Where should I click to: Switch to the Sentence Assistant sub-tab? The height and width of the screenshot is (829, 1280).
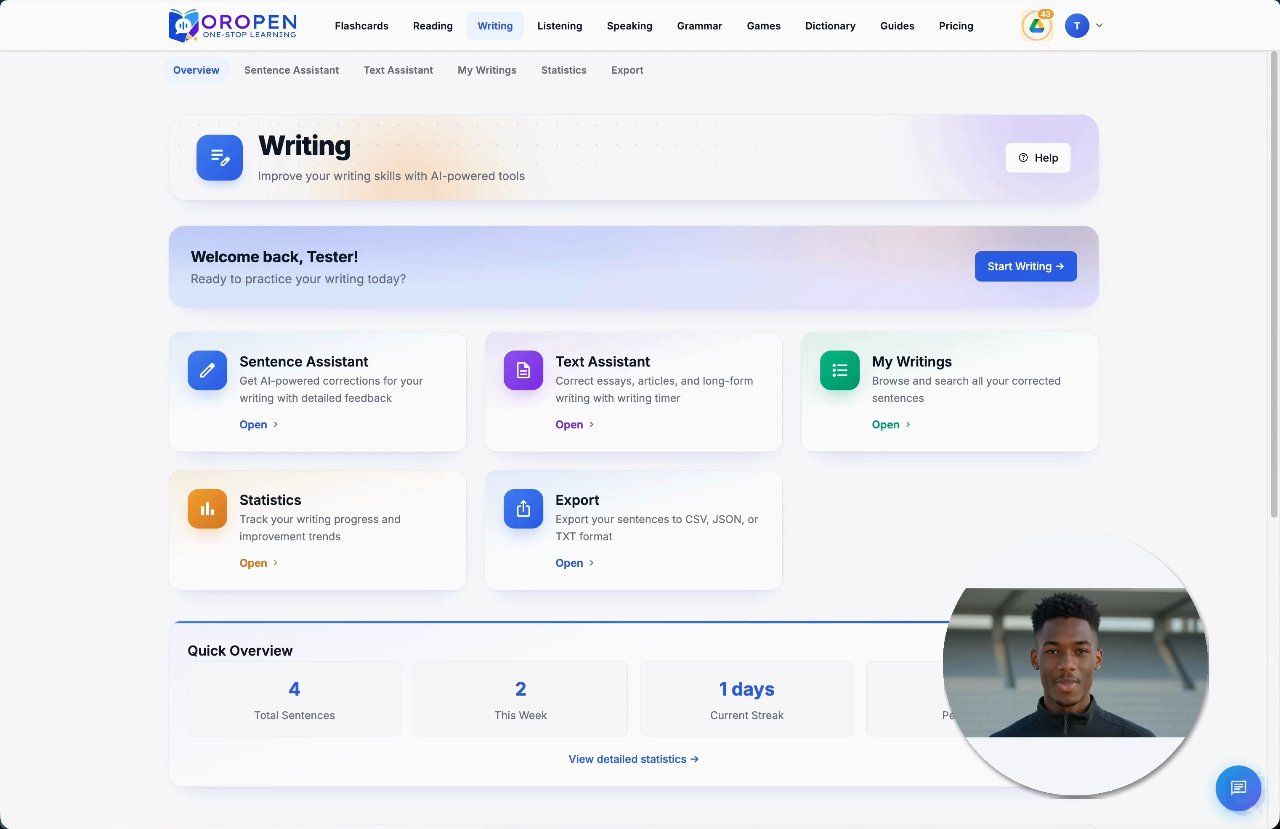pos(292,70)
